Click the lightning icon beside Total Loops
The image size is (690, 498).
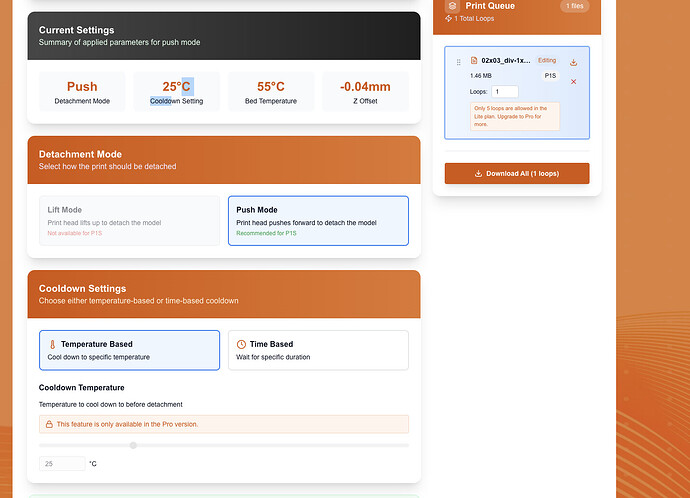(x=448, y=18)
